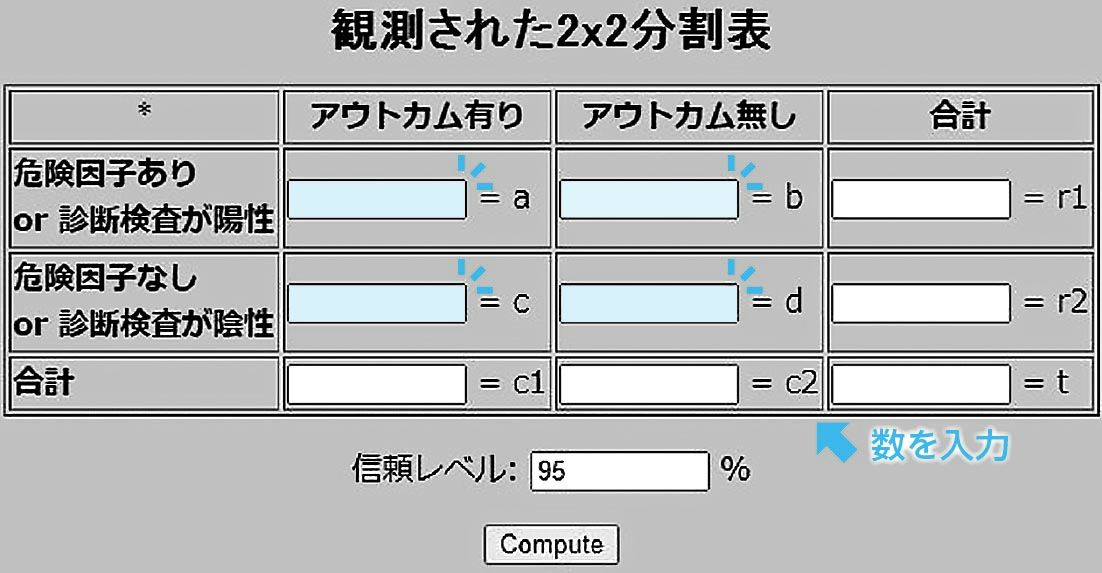Click the 合計 column header
1102x573 pixels.
tap(960, 116)
